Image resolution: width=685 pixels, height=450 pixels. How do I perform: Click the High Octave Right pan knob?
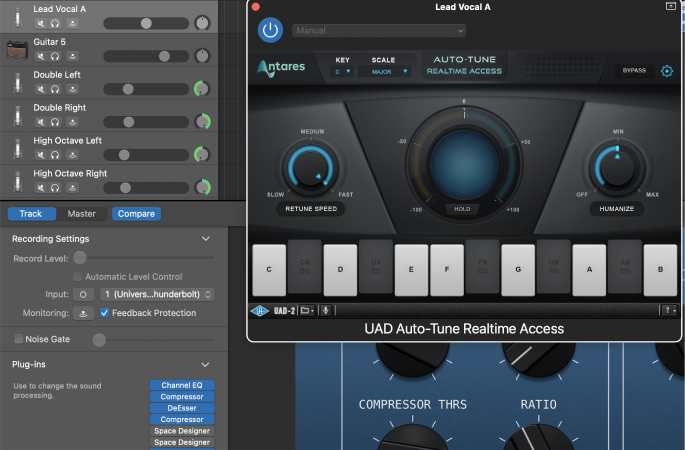click(202, 187)
